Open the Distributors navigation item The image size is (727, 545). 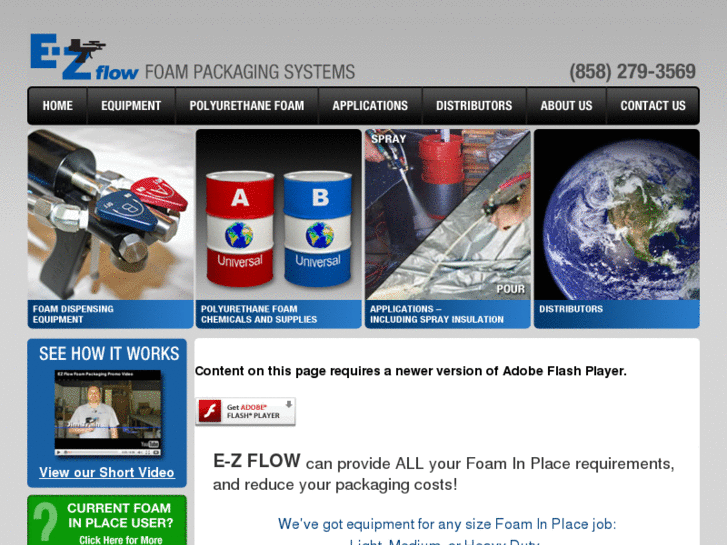474,106
